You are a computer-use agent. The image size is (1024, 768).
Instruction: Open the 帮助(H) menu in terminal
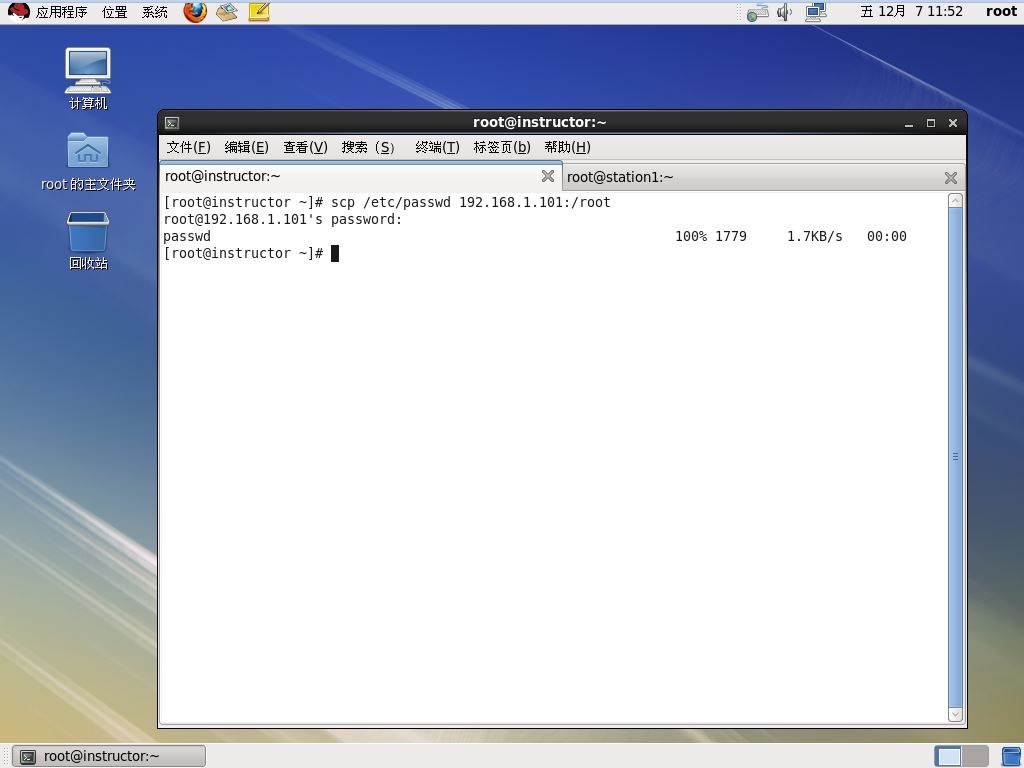tap(567, 148)
